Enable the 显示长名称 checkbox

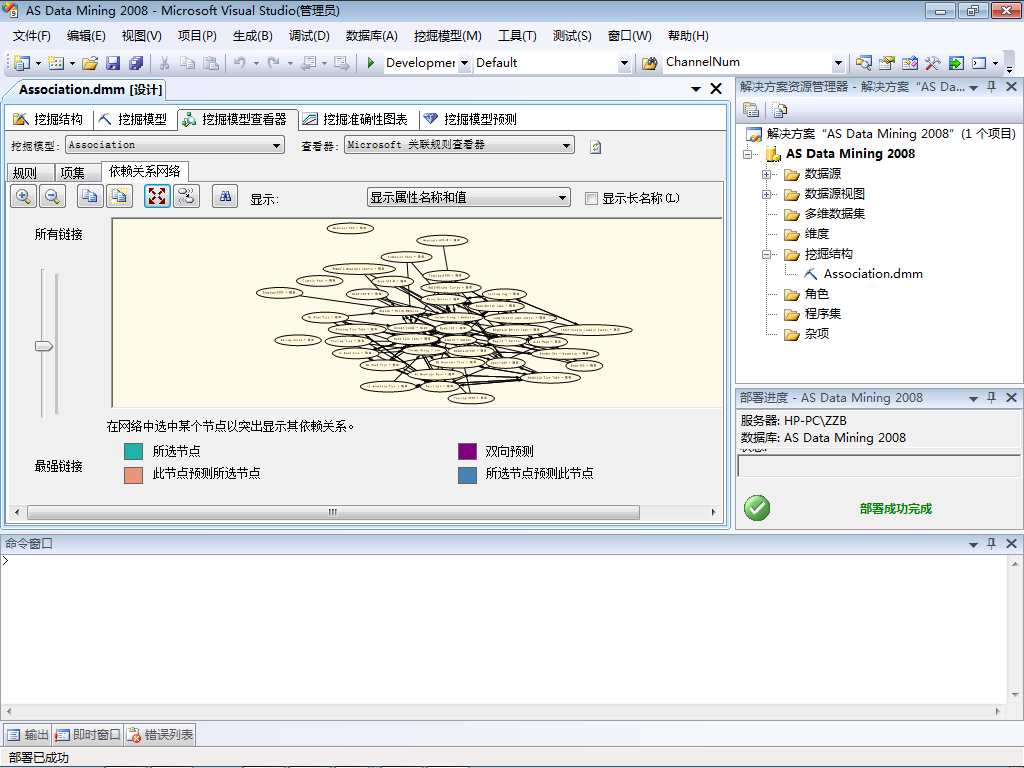pyautogui.click(x=591, y=199)
